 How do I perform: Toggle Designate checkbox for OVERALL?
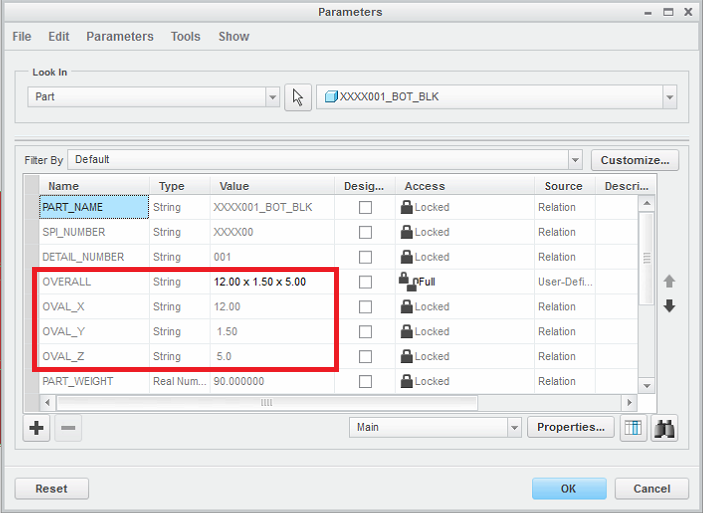coord(365,282)
